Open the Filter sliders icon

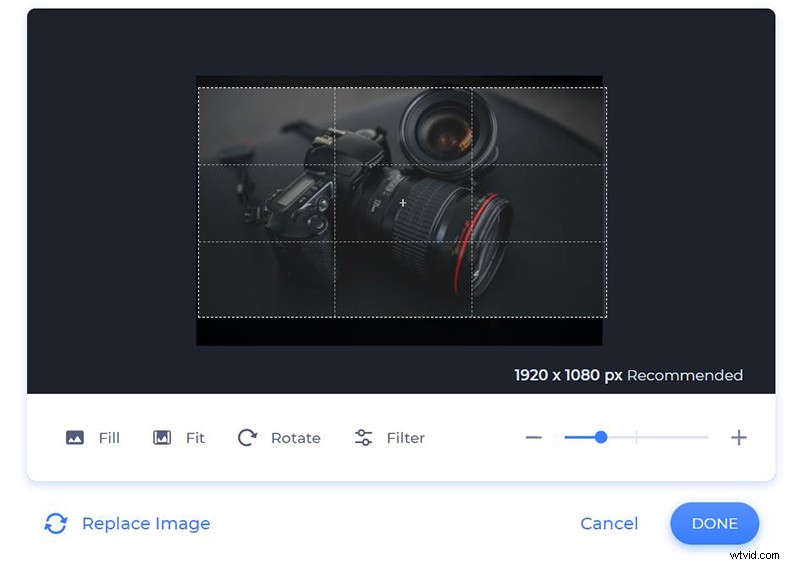[363, 437]
